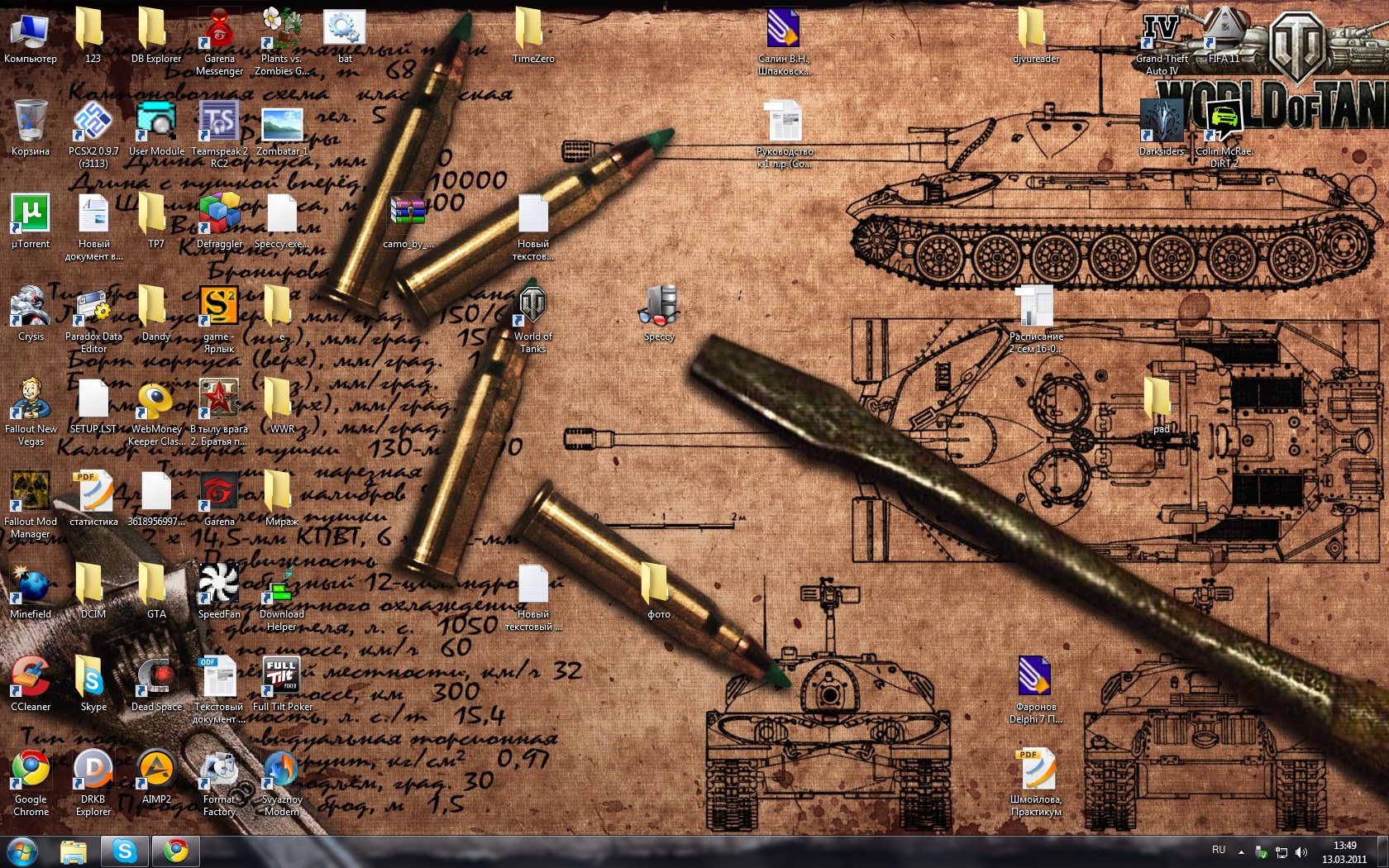Select the Garena Messenger icon
This screenshot has width=1389, height=868.
219,30
